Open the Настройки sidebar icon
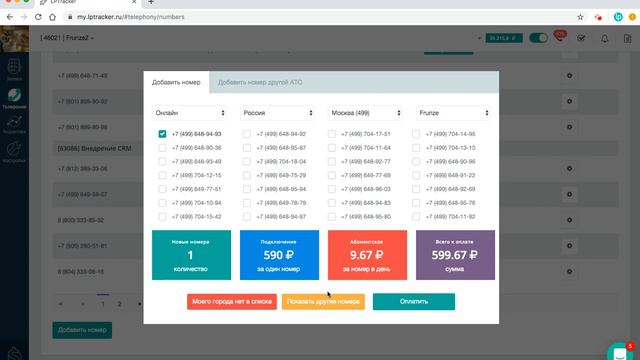640x360 pixels. (x=14, y=152)
